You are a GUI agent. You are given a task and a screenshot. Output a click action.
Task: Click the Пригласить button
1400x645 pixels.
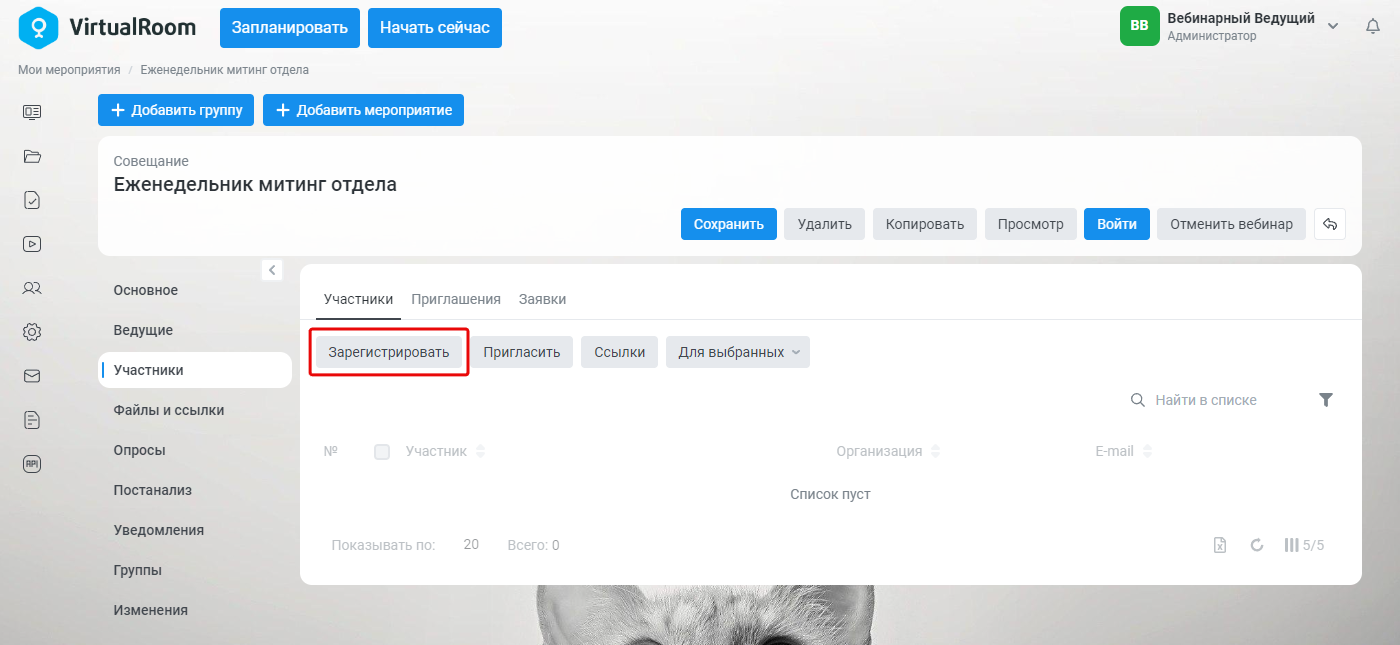pyautogui.click(x=522, y=352)
